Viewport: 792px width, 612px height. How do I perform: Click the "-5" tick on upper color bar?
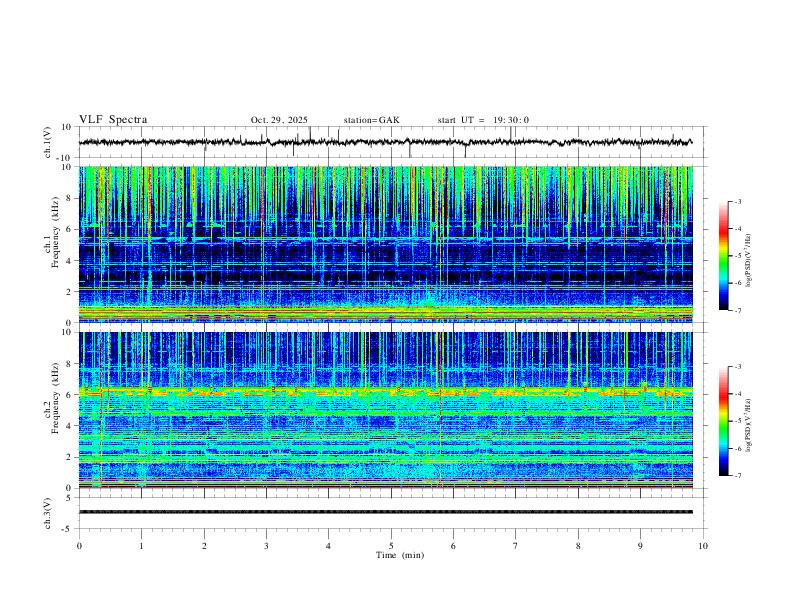click(x=738, y=256)
